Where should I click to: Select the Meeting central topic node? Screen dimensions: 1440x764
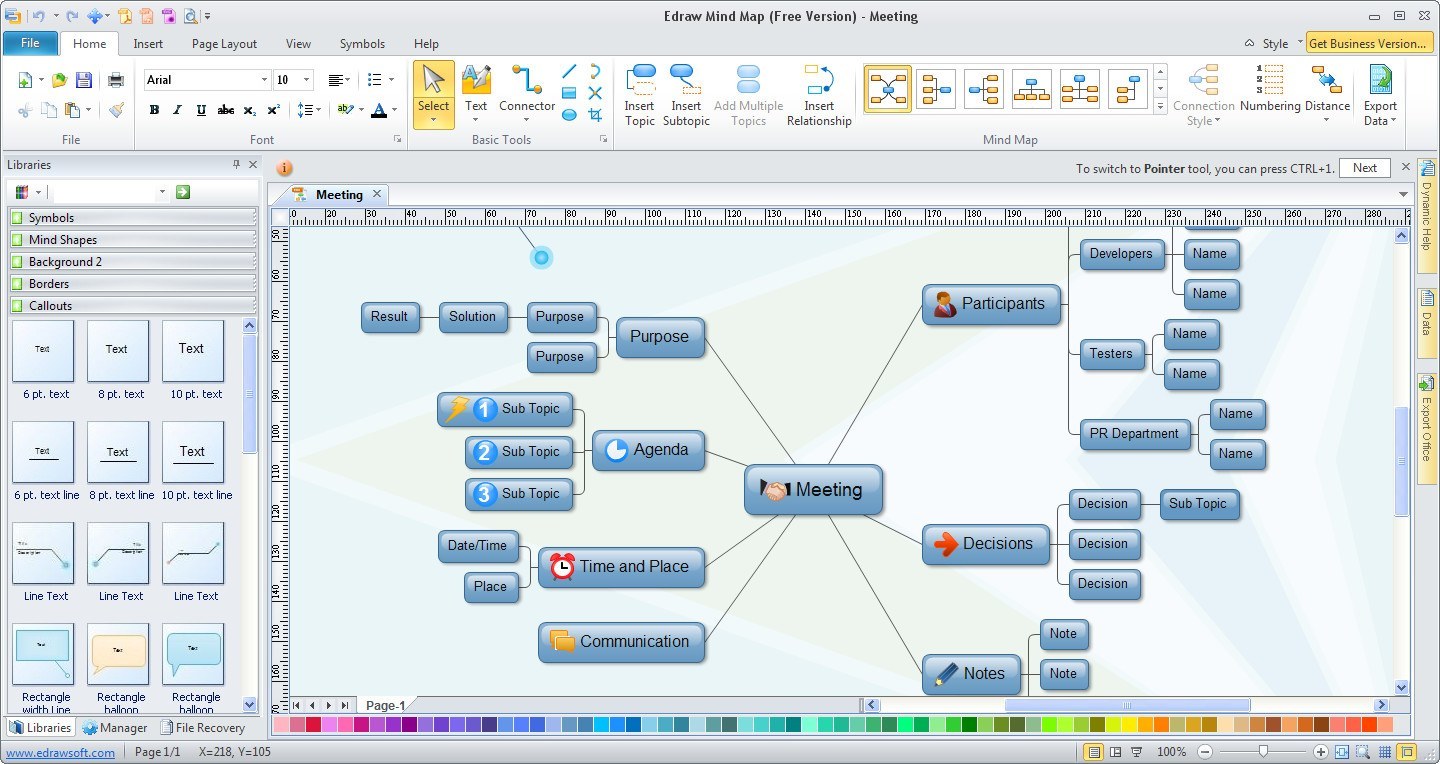[813, 490]
